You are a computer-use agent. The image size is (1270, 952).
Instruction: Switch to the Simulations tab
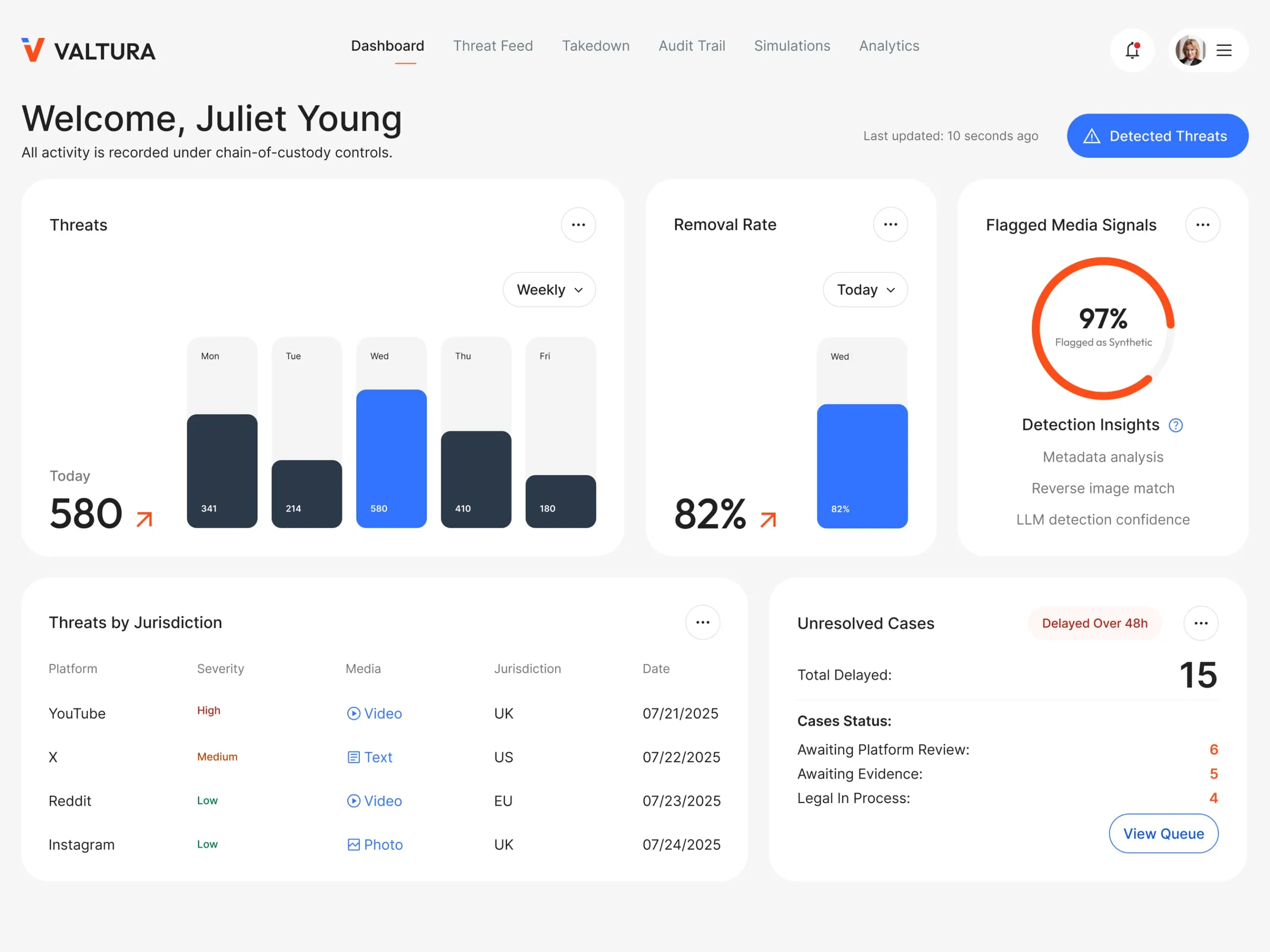click(792, 46)
